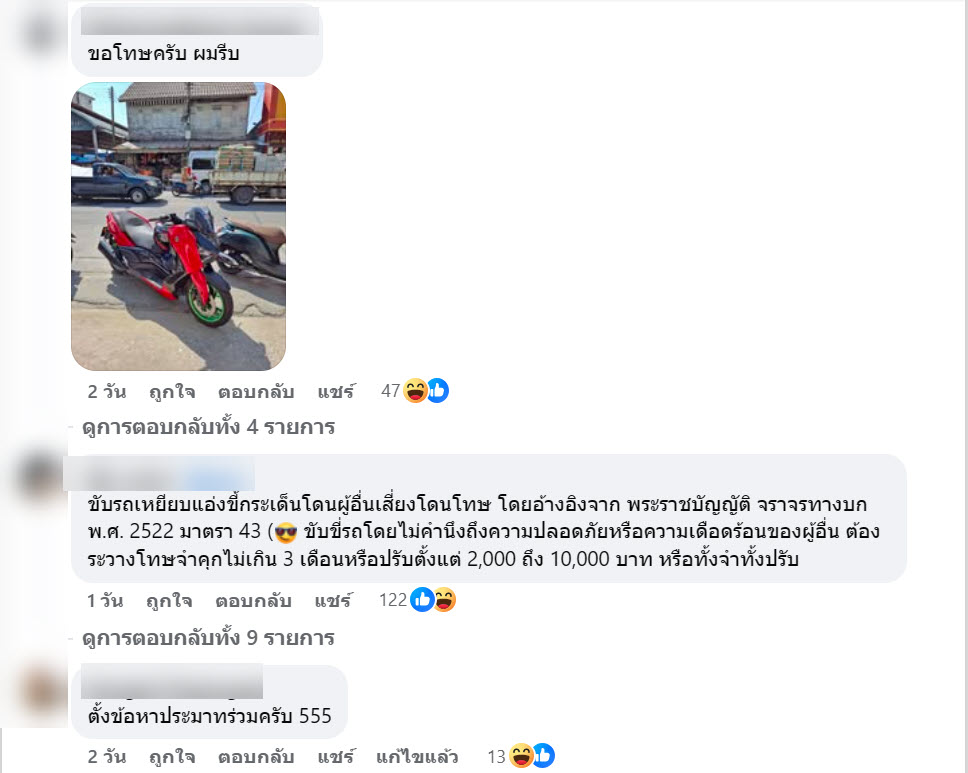The image size is (968, 773).
Task: Click the haha reaction beside count 13
Action: tap(521, 756)
